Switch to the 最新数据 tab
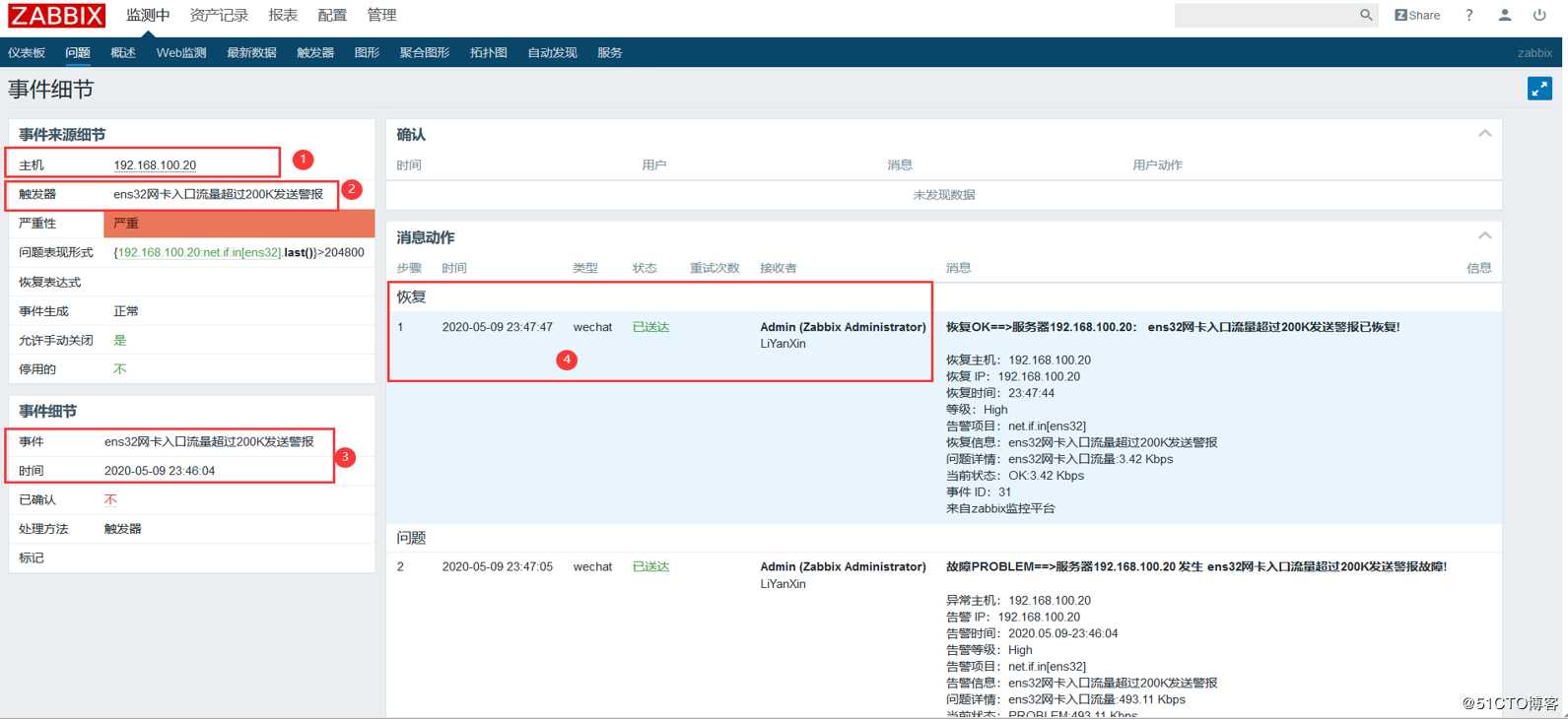This screenshot has width=1568, height=720. pyautogui.click(x=251, y=53)
